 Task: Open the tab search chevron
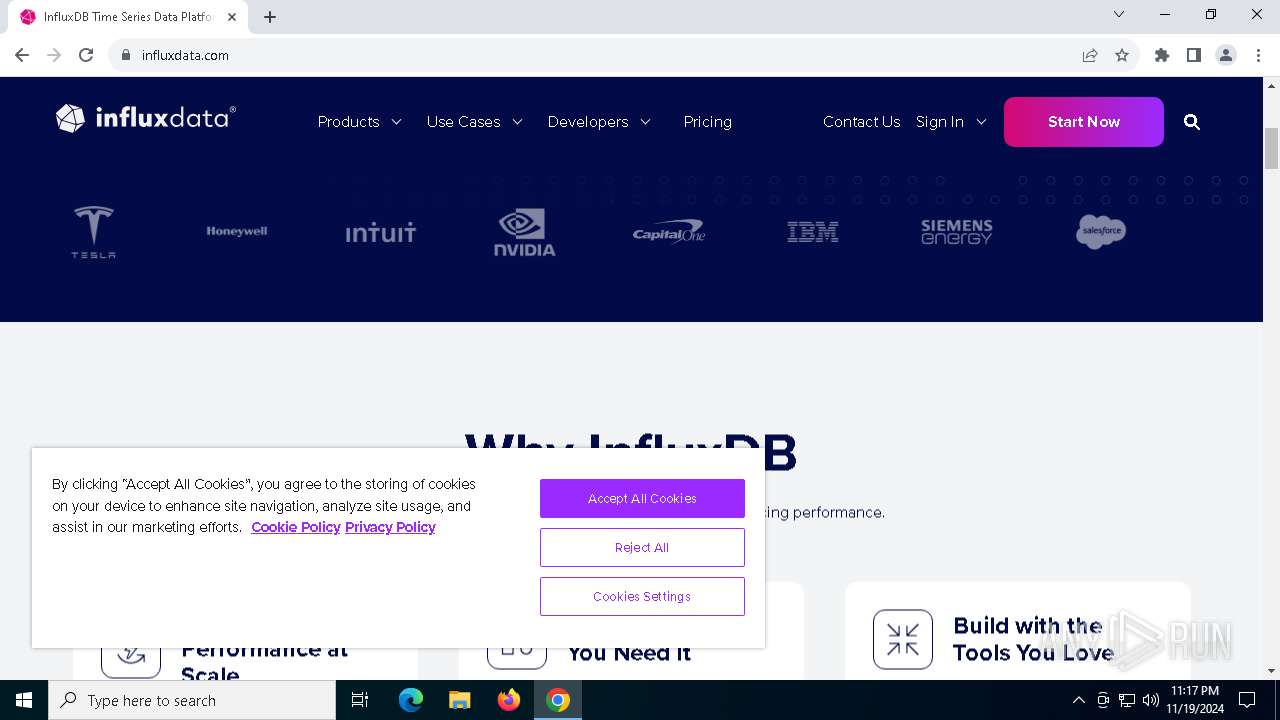(1119, 14)
